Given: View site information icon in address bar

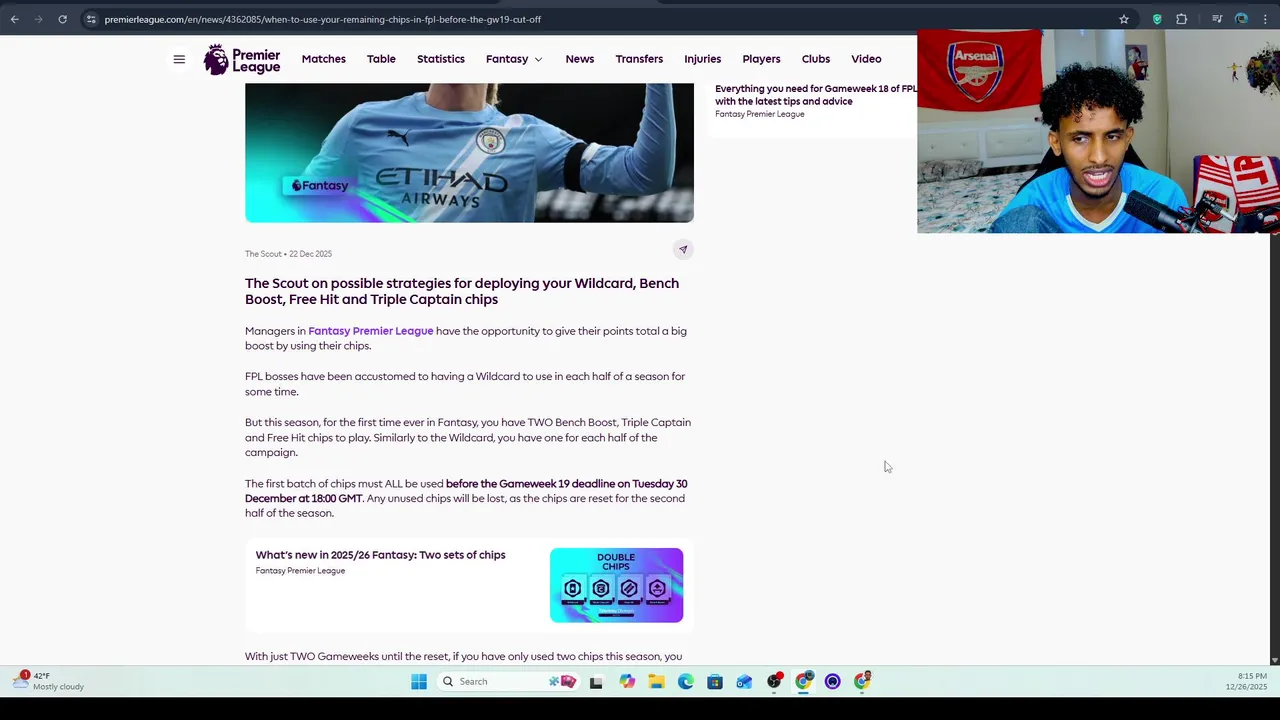Looking at the screenshot, I should click(x=91, y=19).
